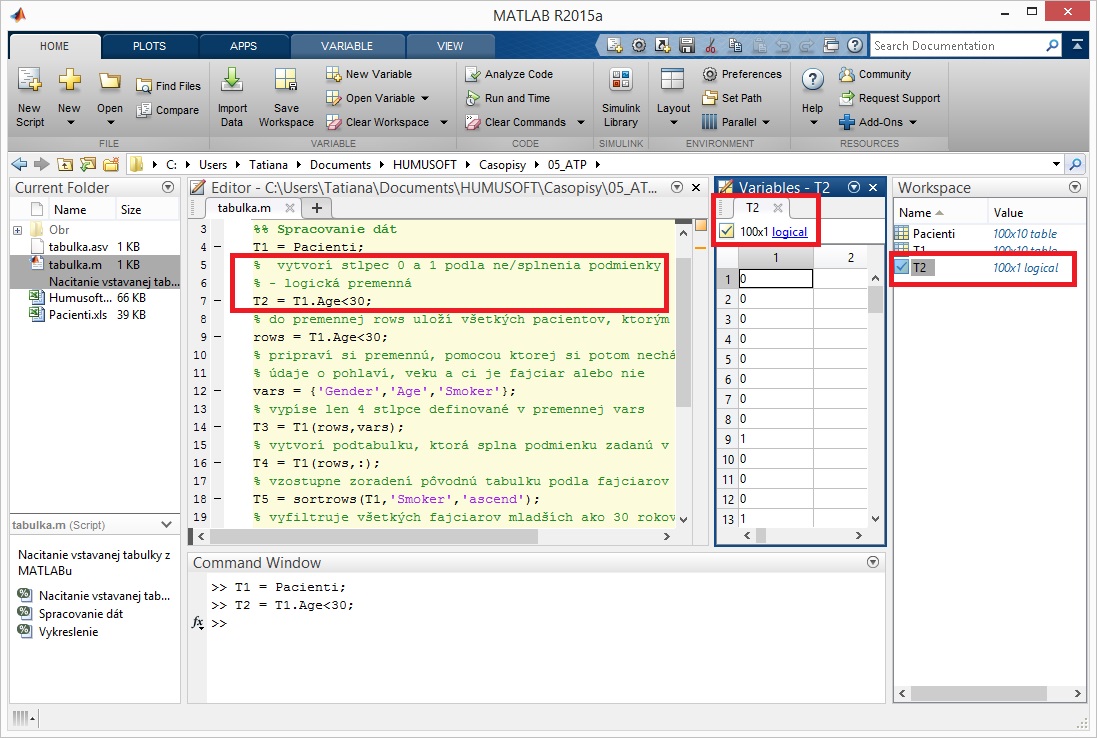The width and height of the screenshot is (1097, 738).
Task: Click Spracovanie dát section link
Action: coord(80,613)
